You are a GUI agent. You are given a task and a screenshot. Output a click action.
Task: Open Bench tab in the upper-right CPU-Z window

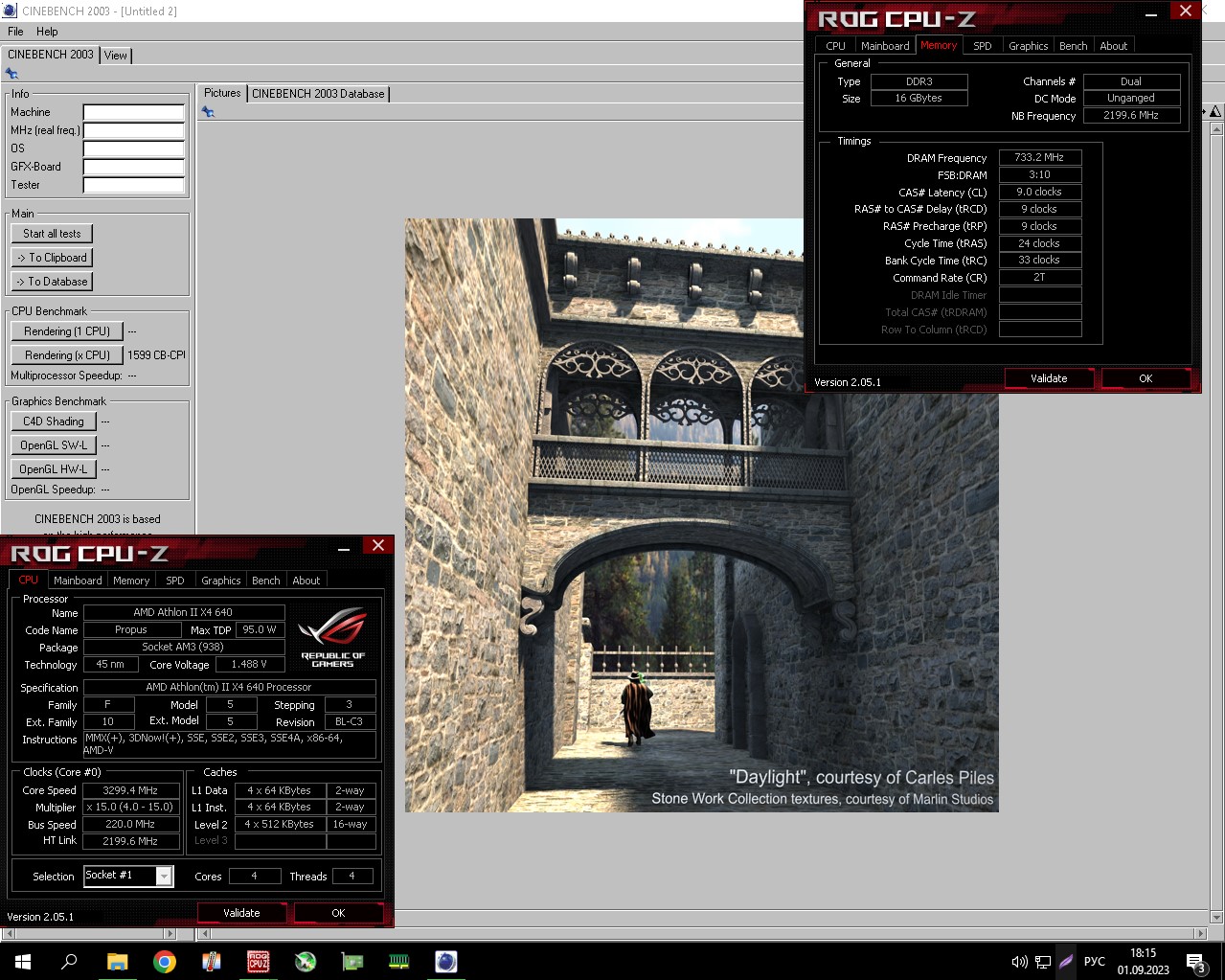(1074, 46)
